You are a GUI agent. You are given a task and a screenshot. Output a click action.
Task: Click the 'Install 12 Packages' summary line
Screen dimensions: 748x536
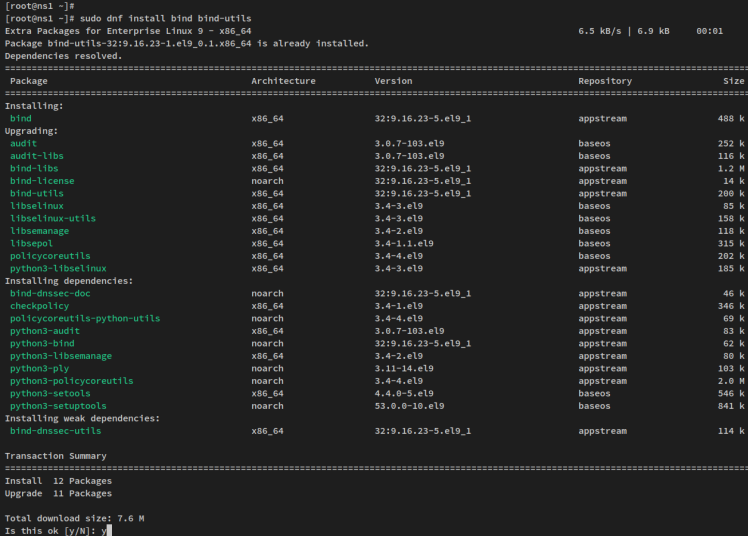58,481
